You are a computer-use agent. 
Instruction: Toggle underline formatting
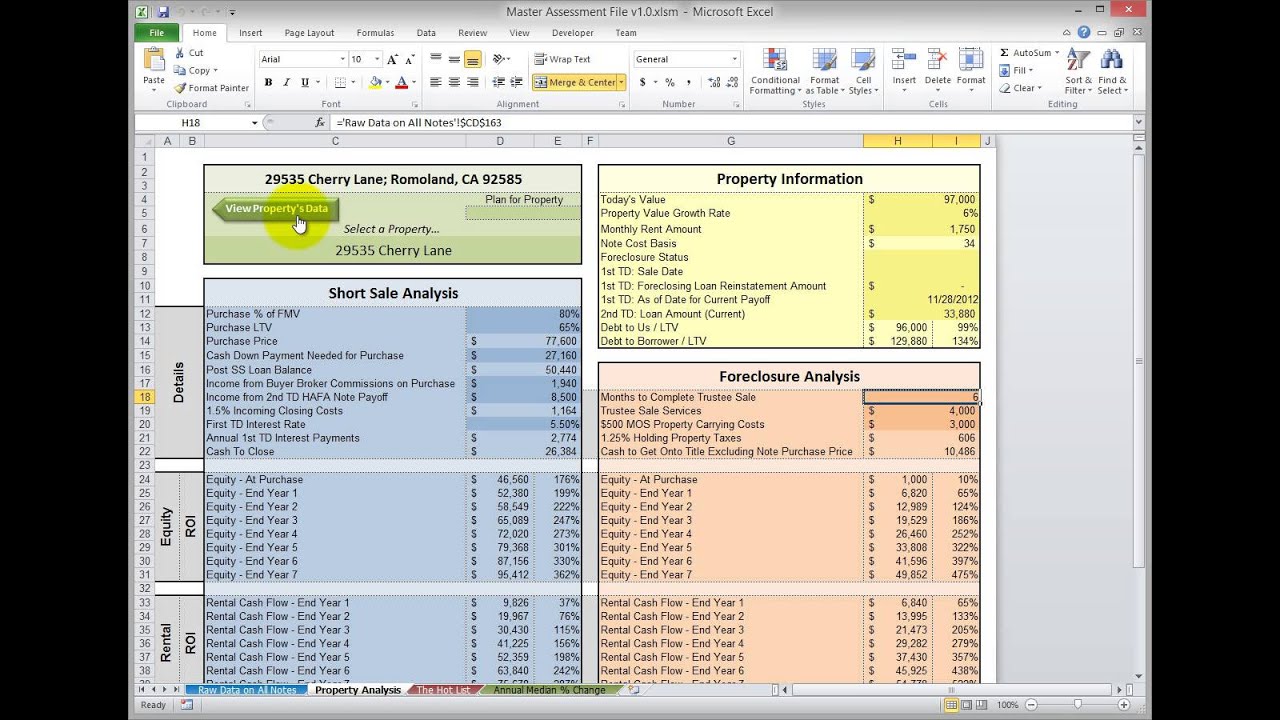click(x=304, y=83)
